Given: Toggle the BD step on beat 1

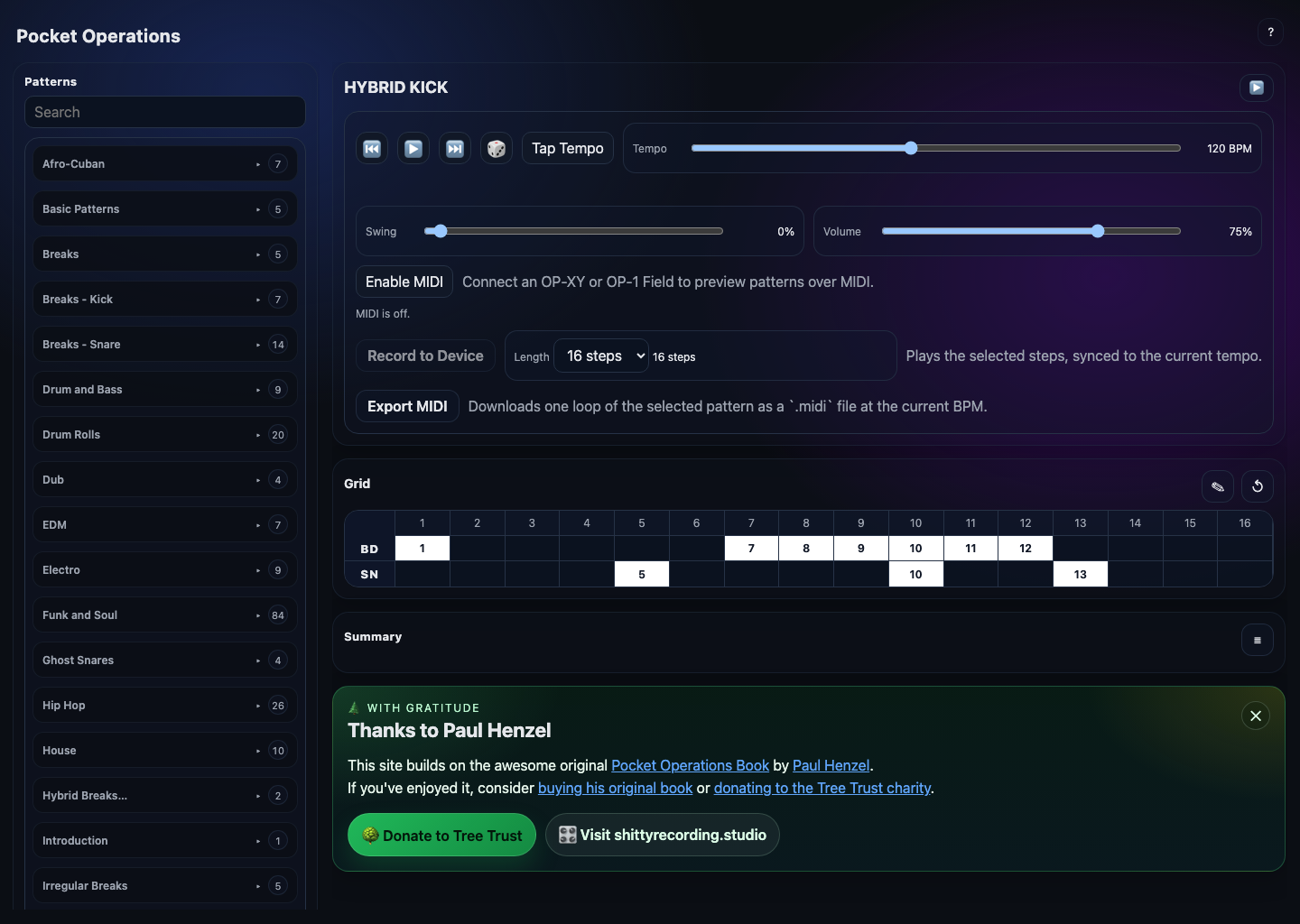Looking at the screenshot, I should click(422, 548).
